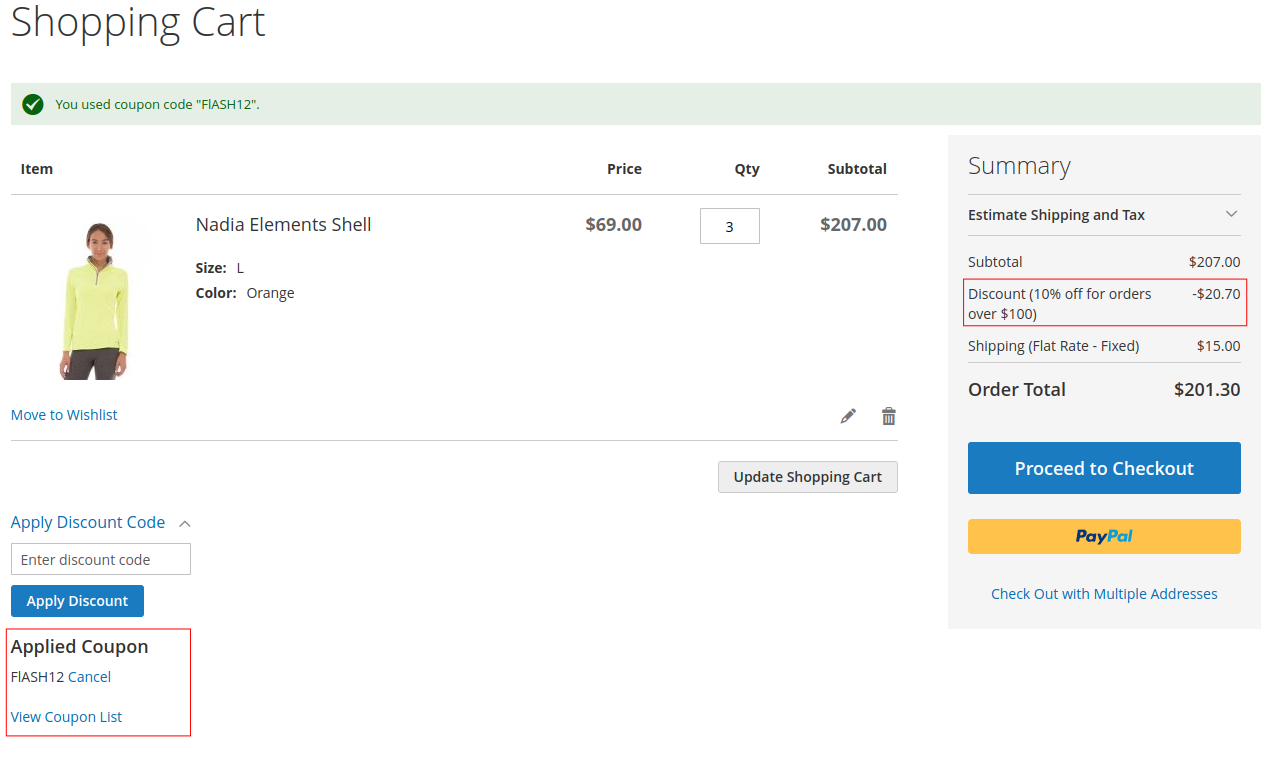Click the Update Shopping Cart button
The width and height of the screenshot is (1270, 772).
[808, 477]
